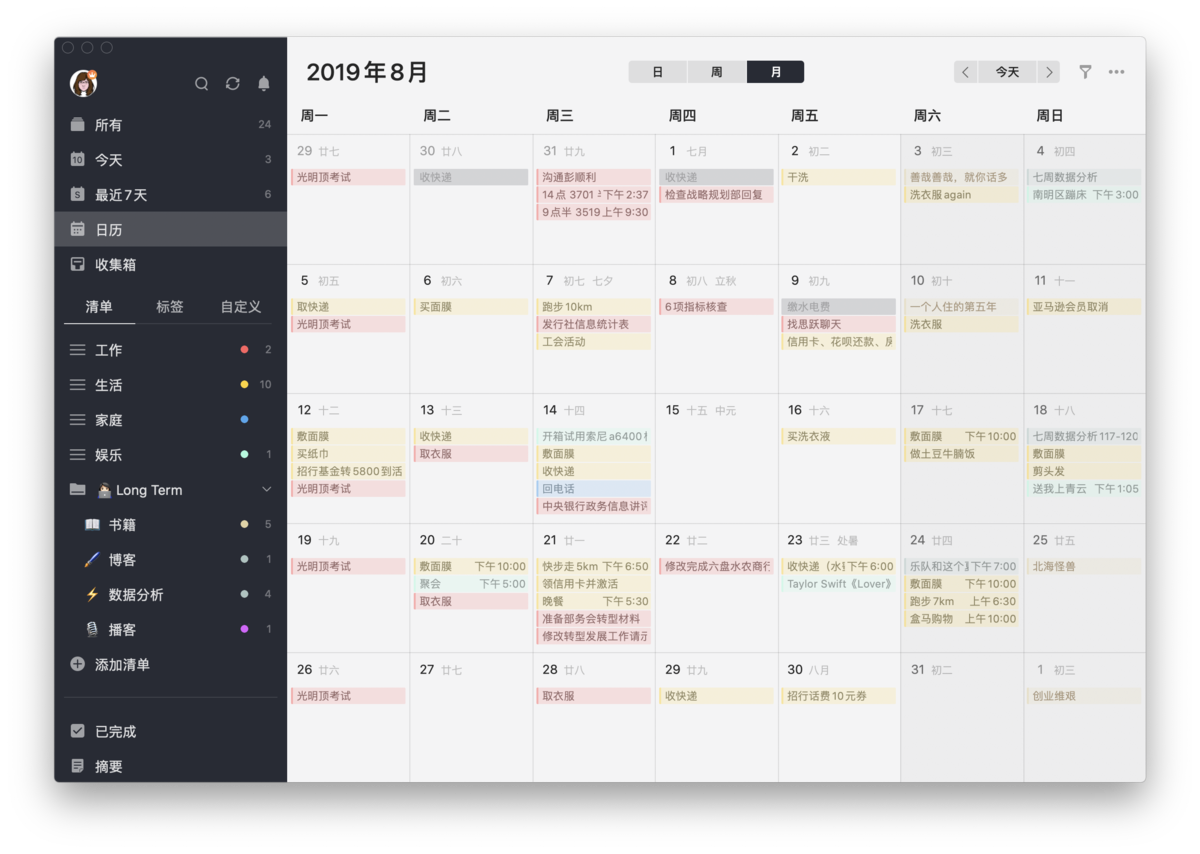Click the red dot next to 工作
This screenshot has height=854, width=1200.
coord(245,350)
